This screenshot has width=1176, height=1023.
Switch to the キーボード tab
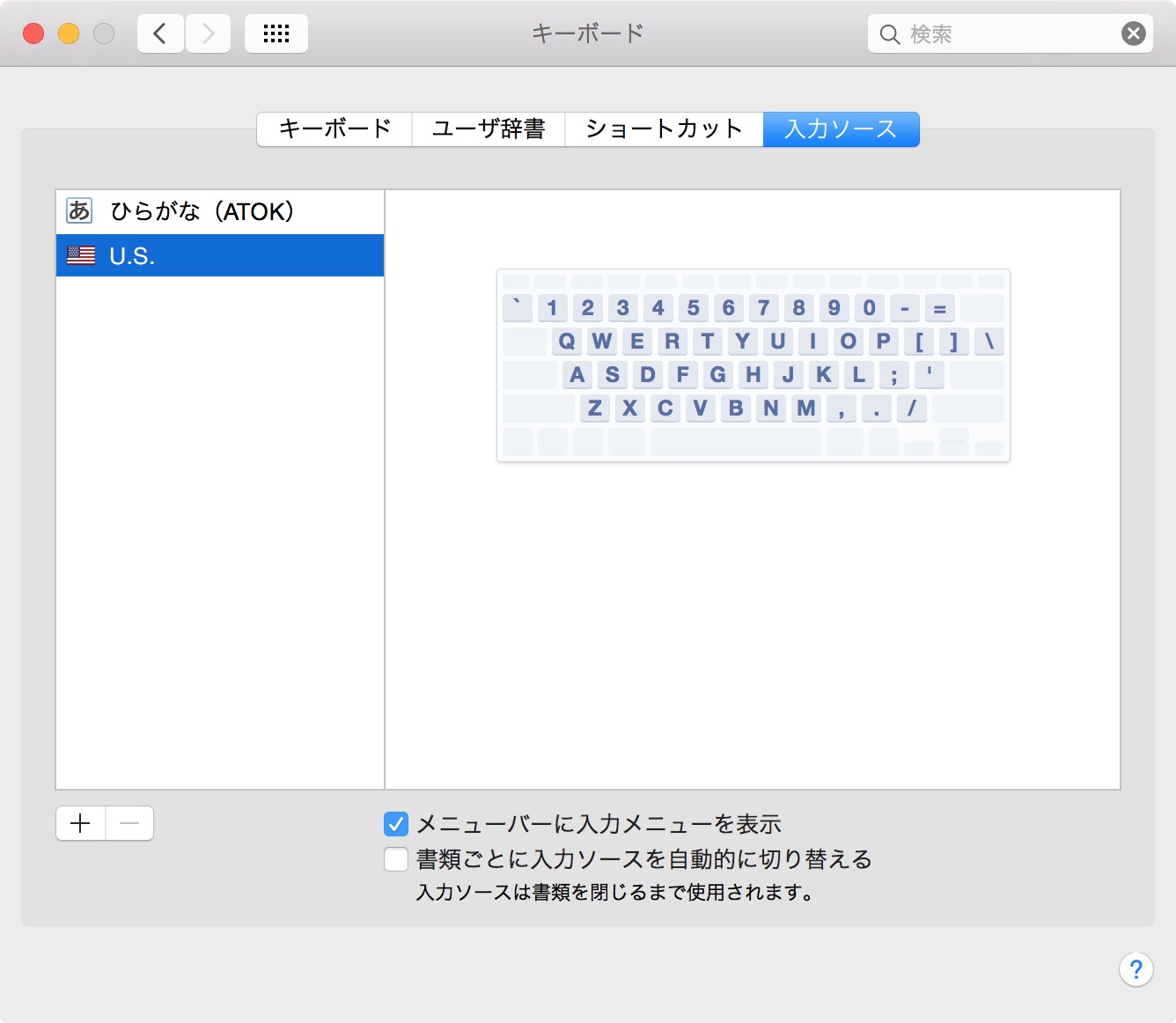tap(334, 129)
